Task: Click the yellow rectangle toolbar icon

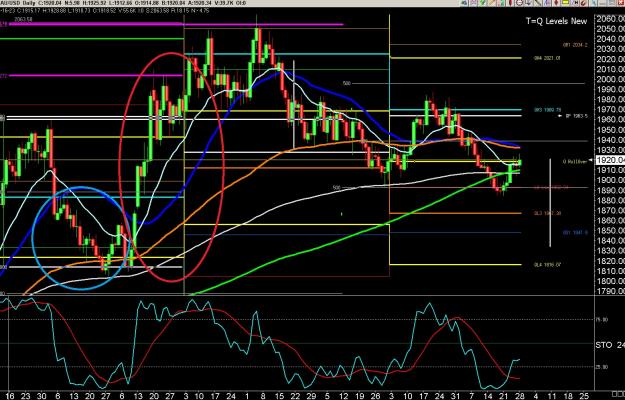Action: [x=566, y=3]
